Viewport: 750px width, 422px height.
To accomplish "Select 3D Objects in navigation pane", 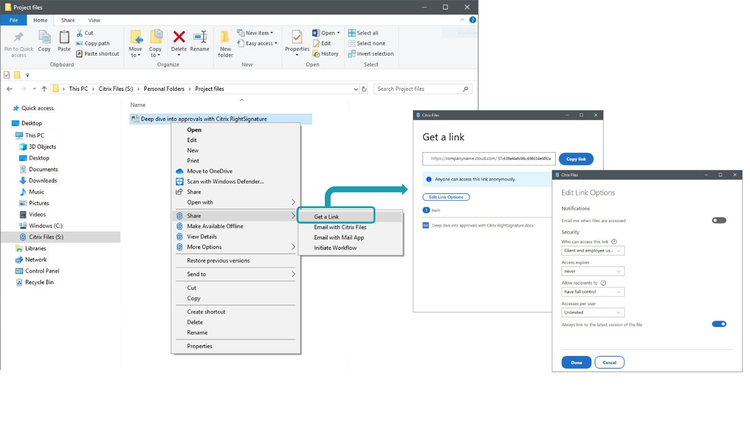I will 37,147.
